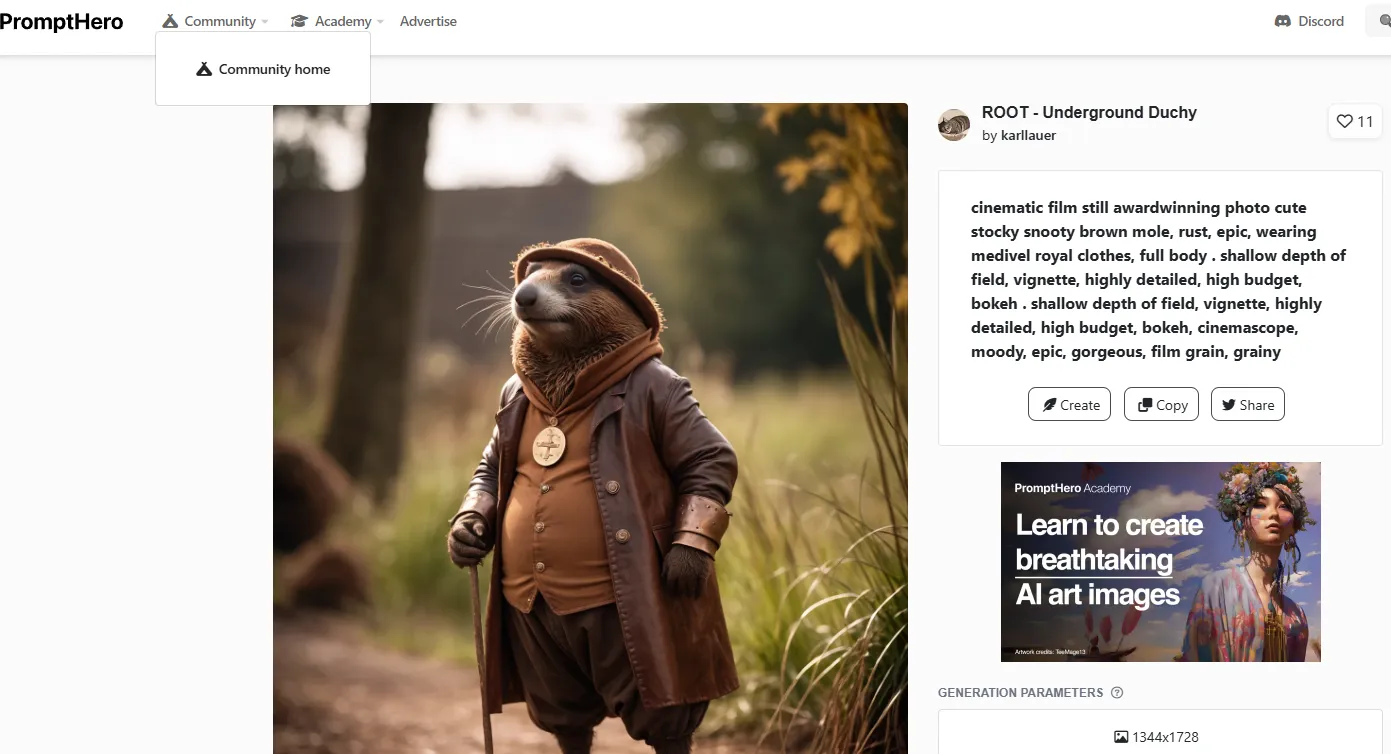Viewport: 1391px width, 754px height.
Task: Click the Academy graduation cap icon
Action: [x=299, y=21]
